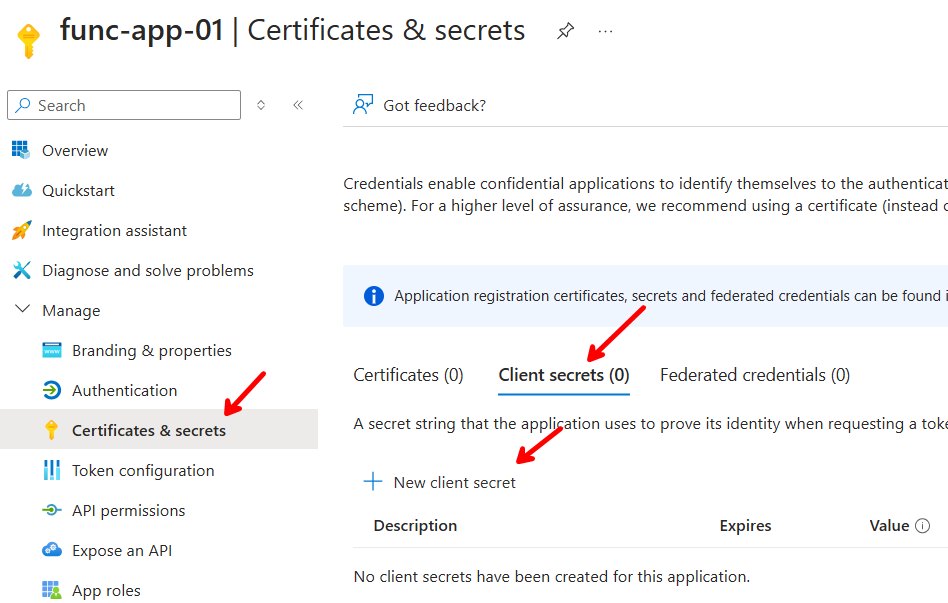Click the Authentication arrow icon
This screenshot has width=948, height=603.
[52, 390]
